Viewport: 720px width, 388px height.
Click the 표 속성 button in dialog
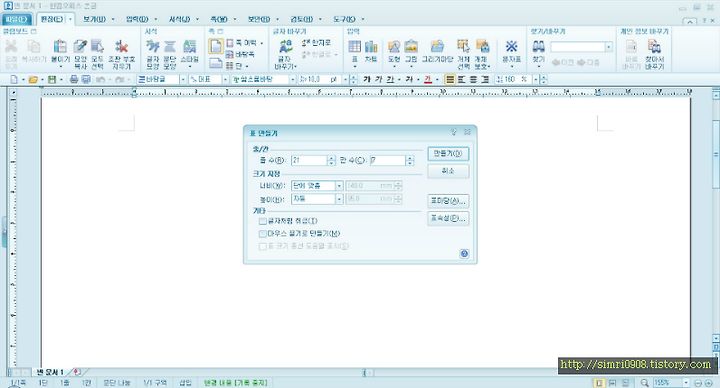(x=448, y=218)
